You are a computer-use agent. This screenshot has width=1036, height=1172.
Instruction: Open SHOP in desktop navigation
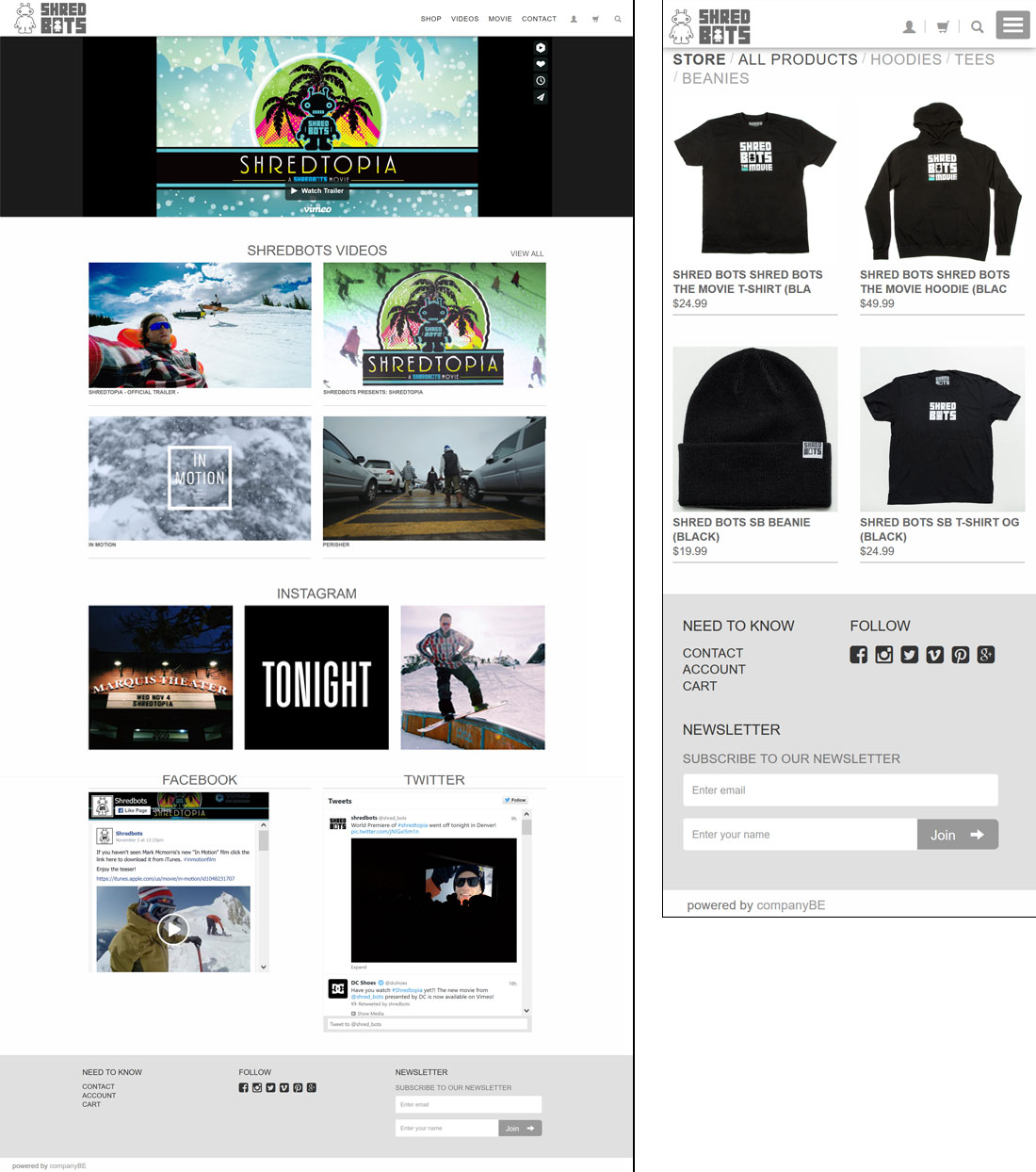[x=431, y=19]
